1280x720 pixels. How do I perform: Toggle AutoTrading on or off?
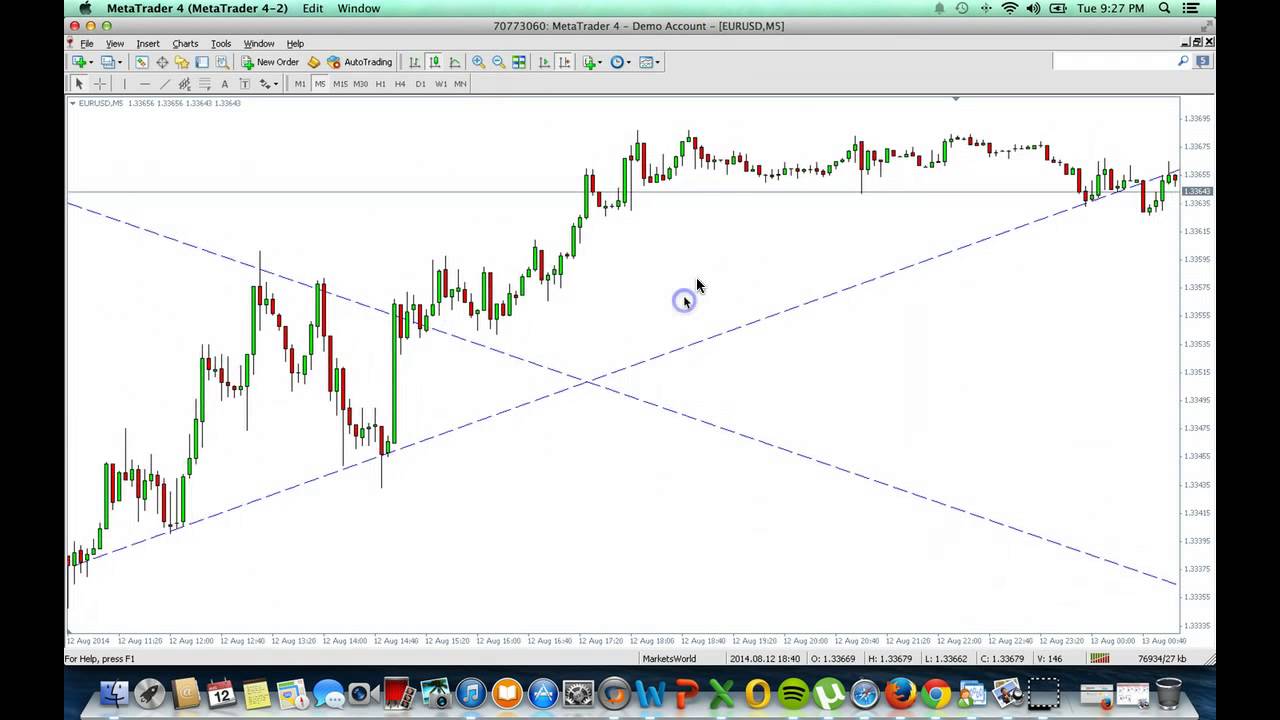[x=360, y=62]
